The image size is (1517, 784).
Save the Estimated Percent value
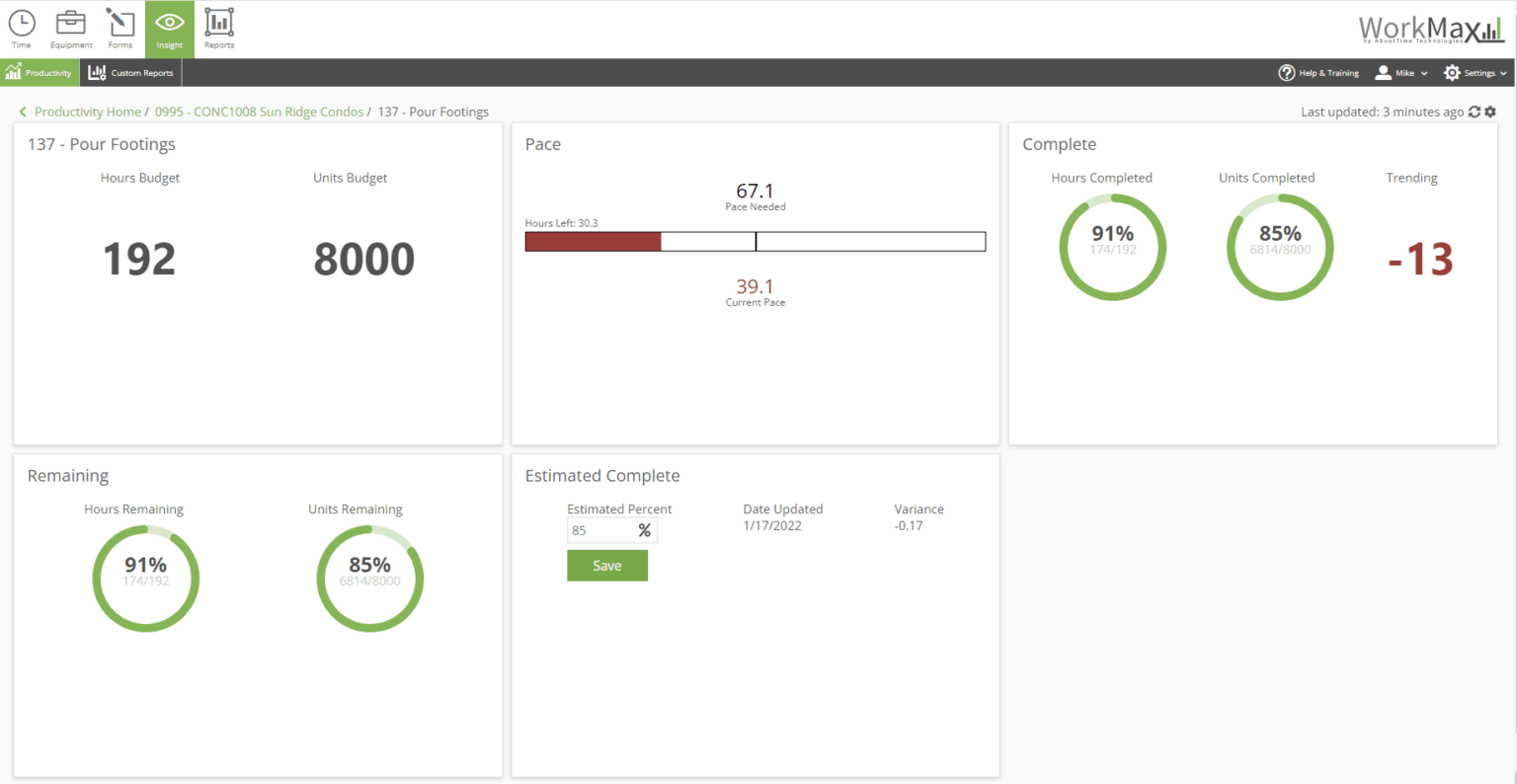click(x=606, y=565)
